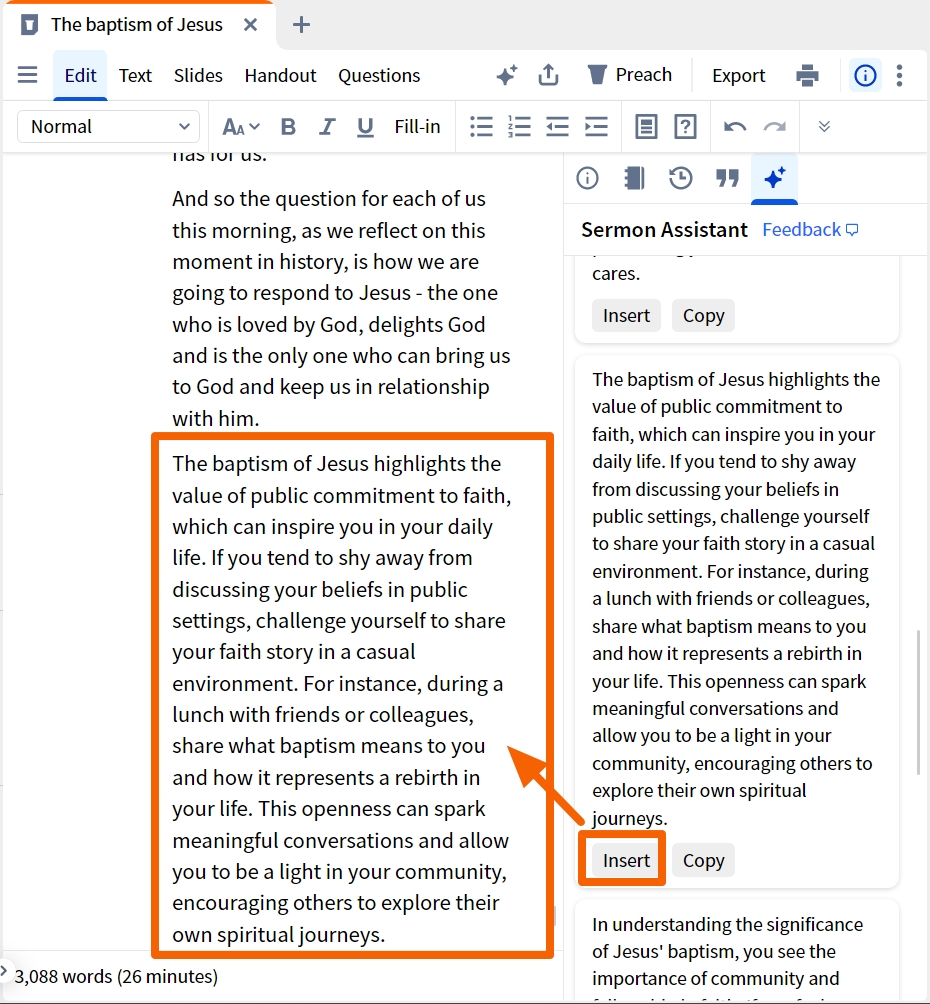The height and width of the screenshot is (1004, 930).
Task: Switch to the Slides tab
Action: tap(198, 76)
